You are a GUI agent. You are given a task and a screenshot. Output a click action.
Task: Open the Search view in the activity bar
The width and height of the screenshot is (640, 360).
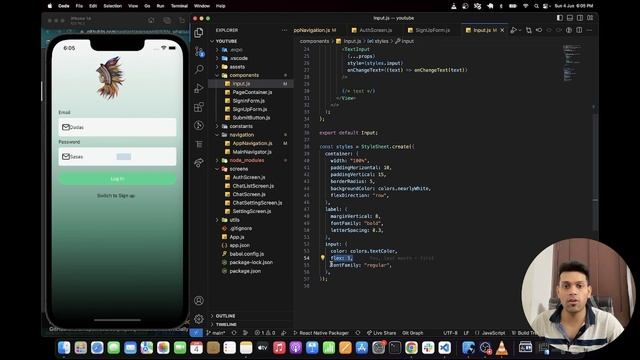click(x=199, y=69)
